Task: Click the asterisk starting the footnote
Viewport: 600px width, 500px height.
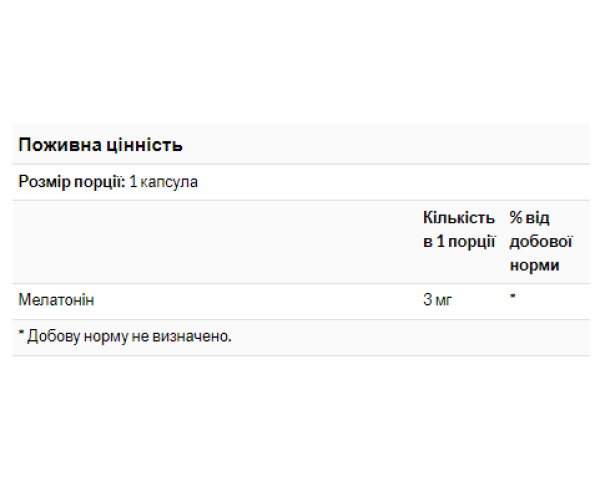Action: (x=21, y=335)
